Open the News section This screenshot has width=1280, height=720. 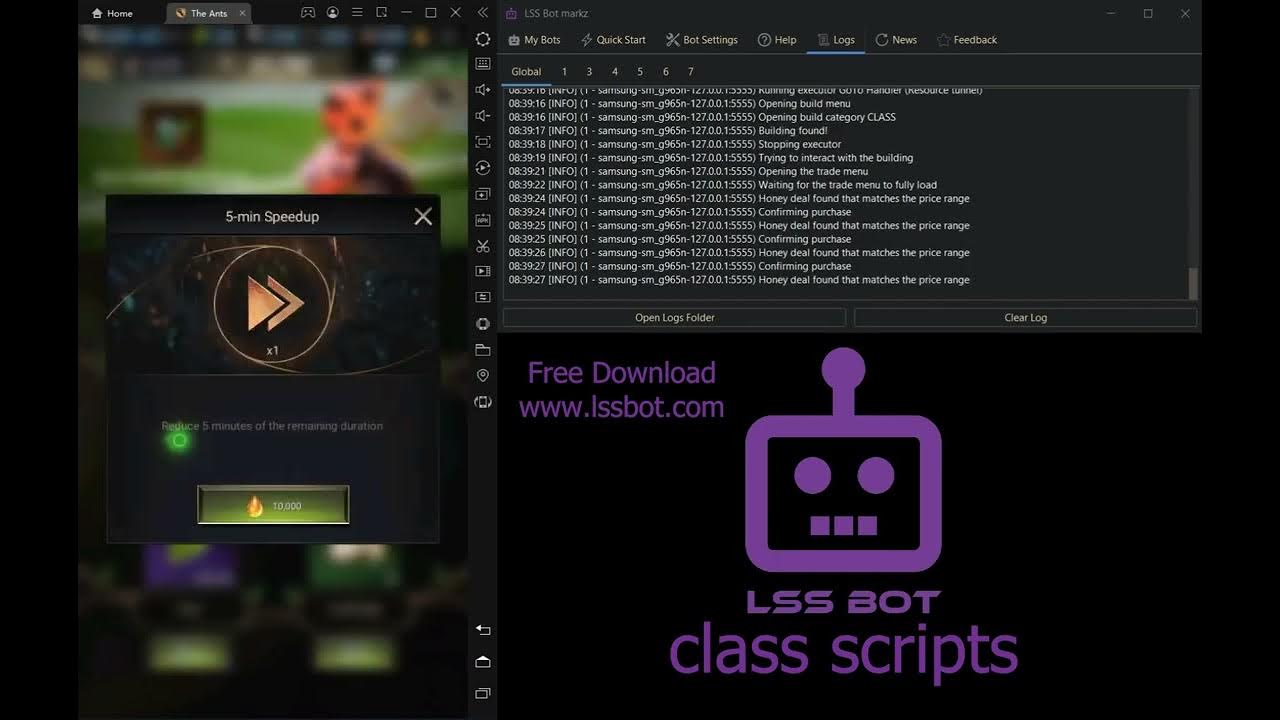pos(896,40)
